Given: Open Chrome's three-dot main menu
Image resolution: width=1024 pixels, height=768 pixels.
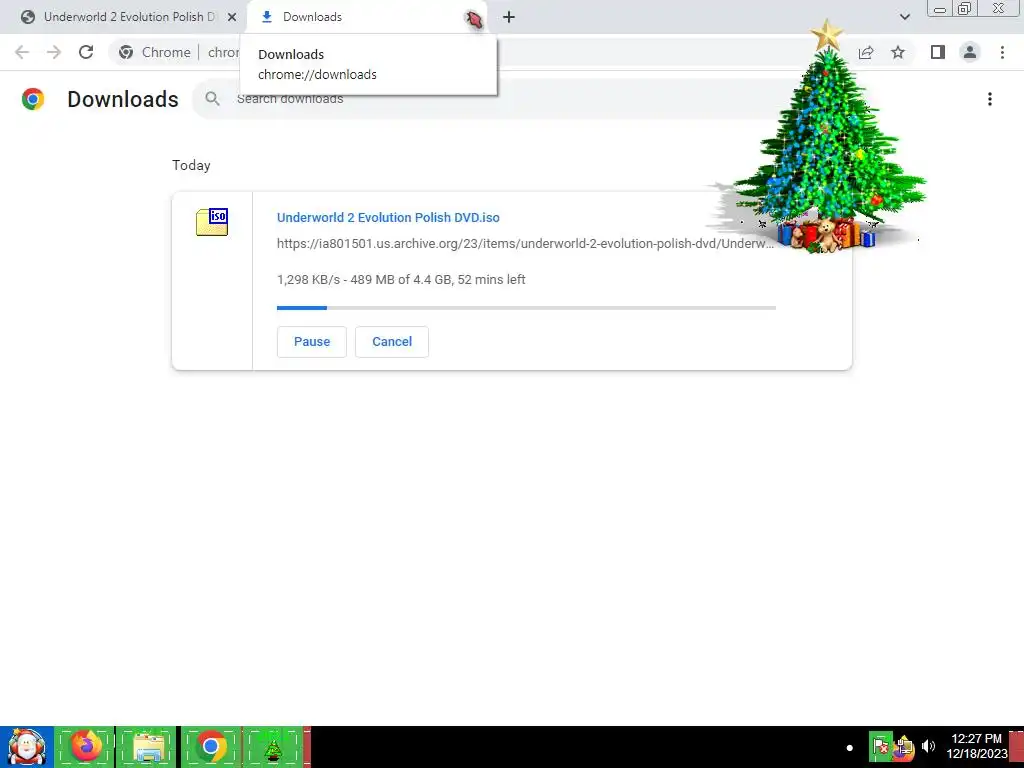Looking at the screenshot, I should [x=1002, y=52].
